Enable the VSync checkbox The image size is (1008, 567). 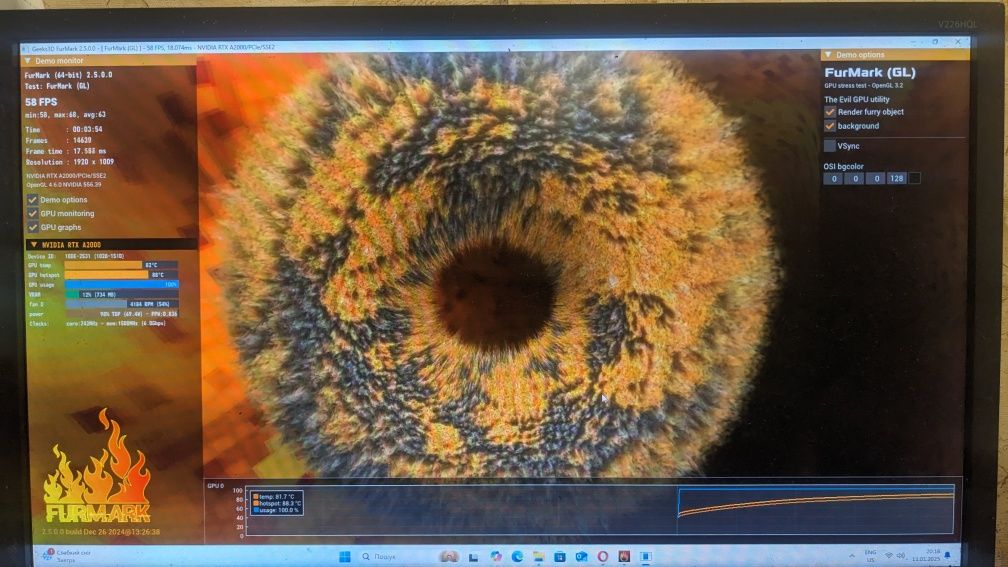coord(829,146)
